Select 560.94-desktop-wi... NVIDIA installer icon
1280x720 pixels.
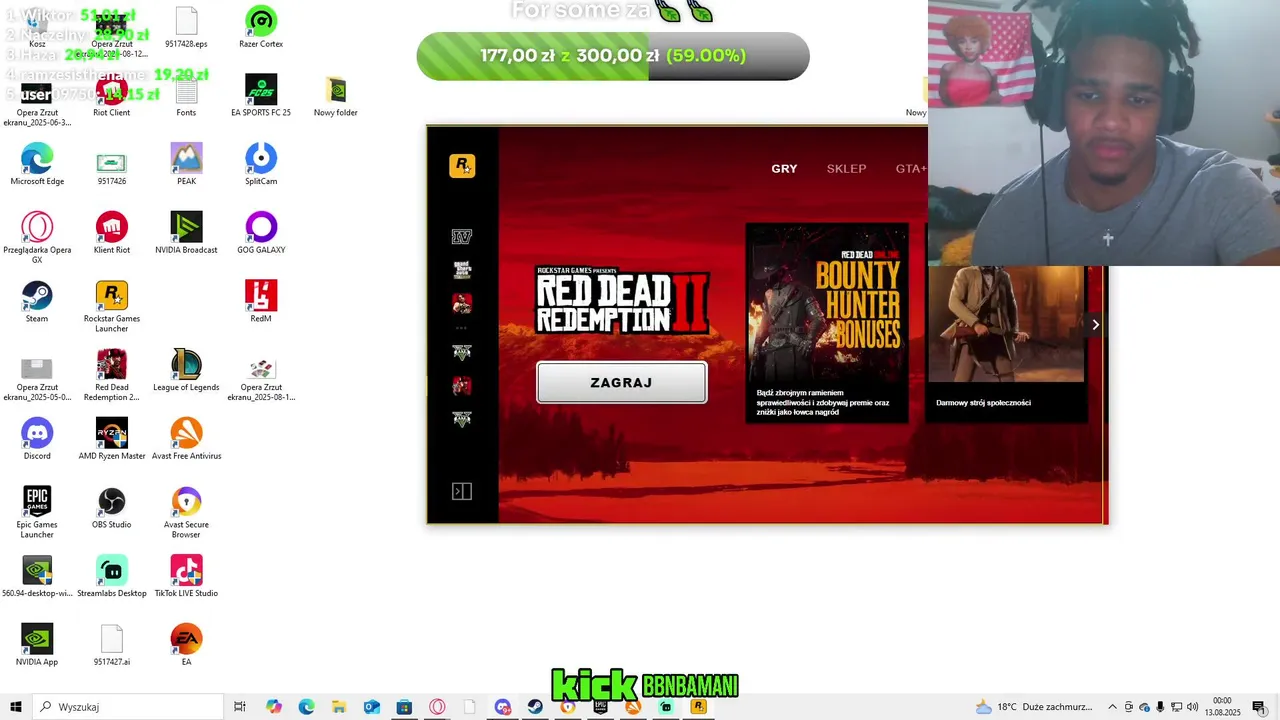[37, 576]
